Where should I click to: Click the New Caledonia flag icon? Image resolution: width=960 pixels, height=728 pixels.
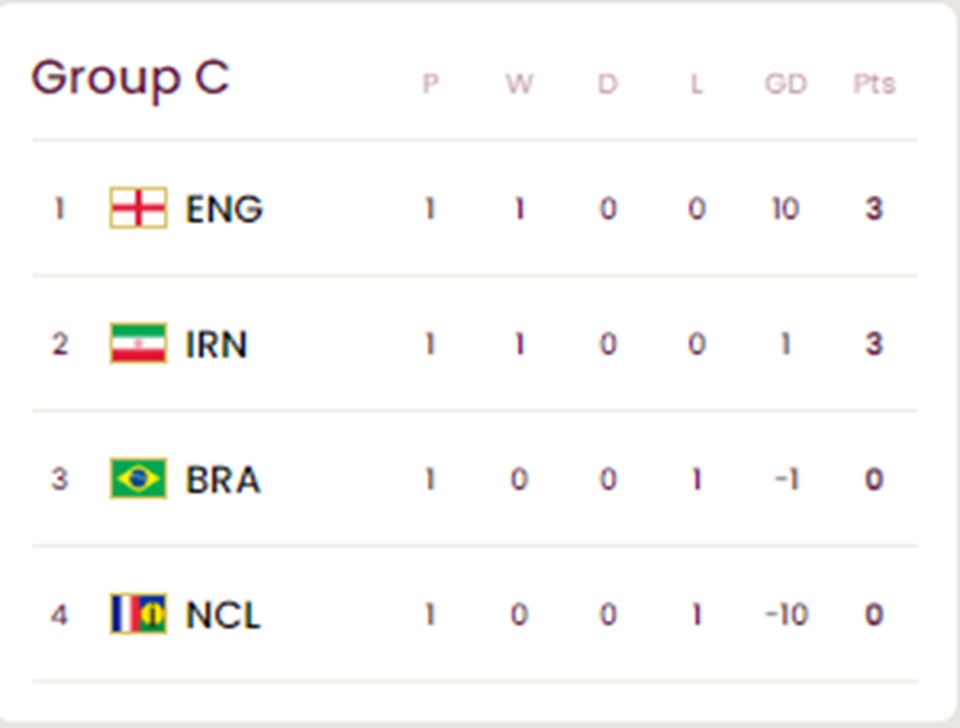click(x=138, y=614)
